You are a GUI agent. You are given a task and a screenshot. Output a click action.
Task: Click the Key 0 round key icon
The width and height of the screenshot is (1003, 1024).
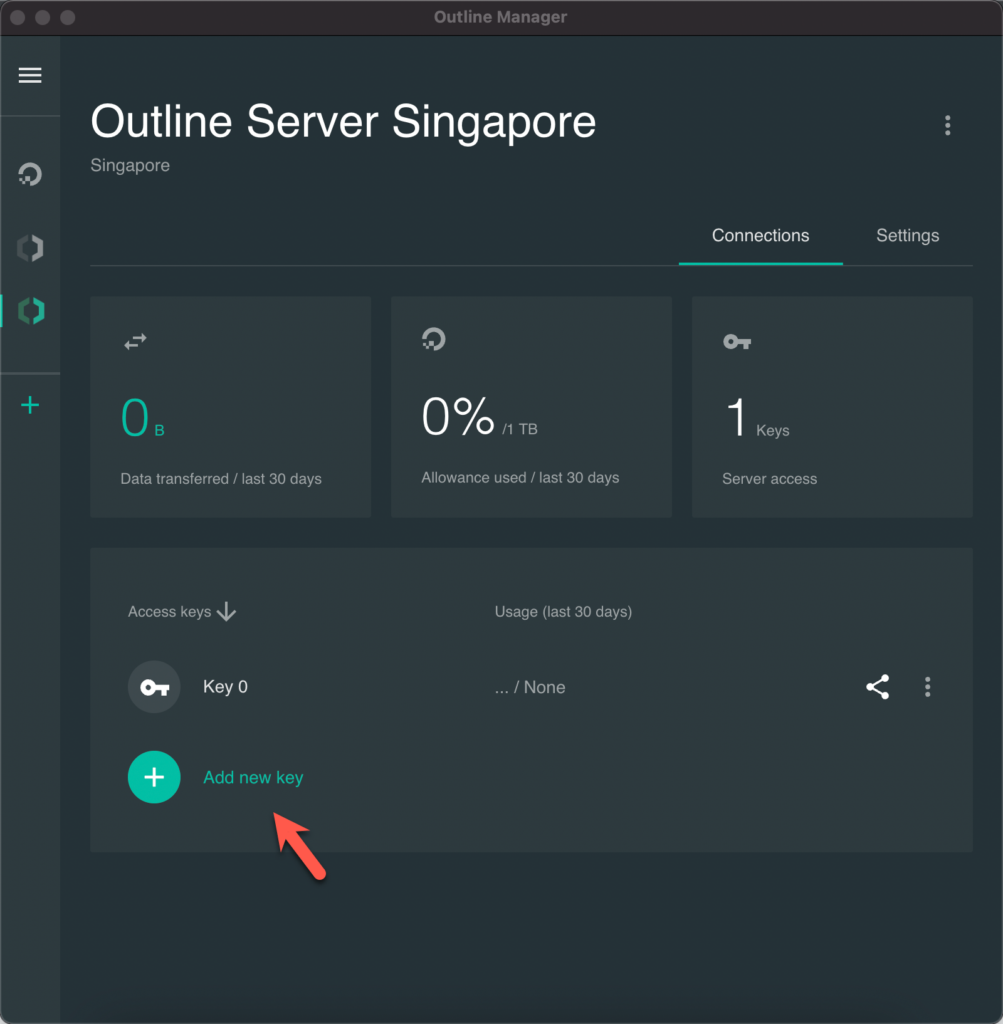tap(154, 687)
